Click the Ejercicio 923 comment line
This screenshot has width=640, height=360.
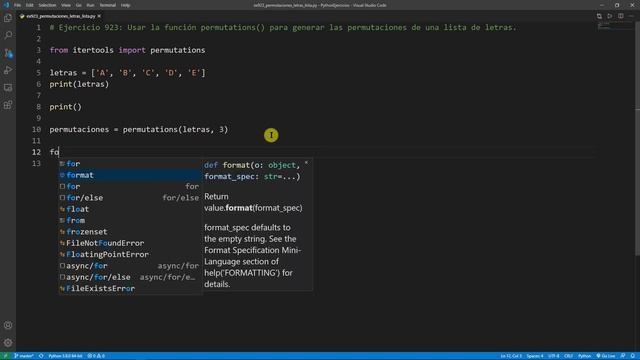tap(283, 27)
